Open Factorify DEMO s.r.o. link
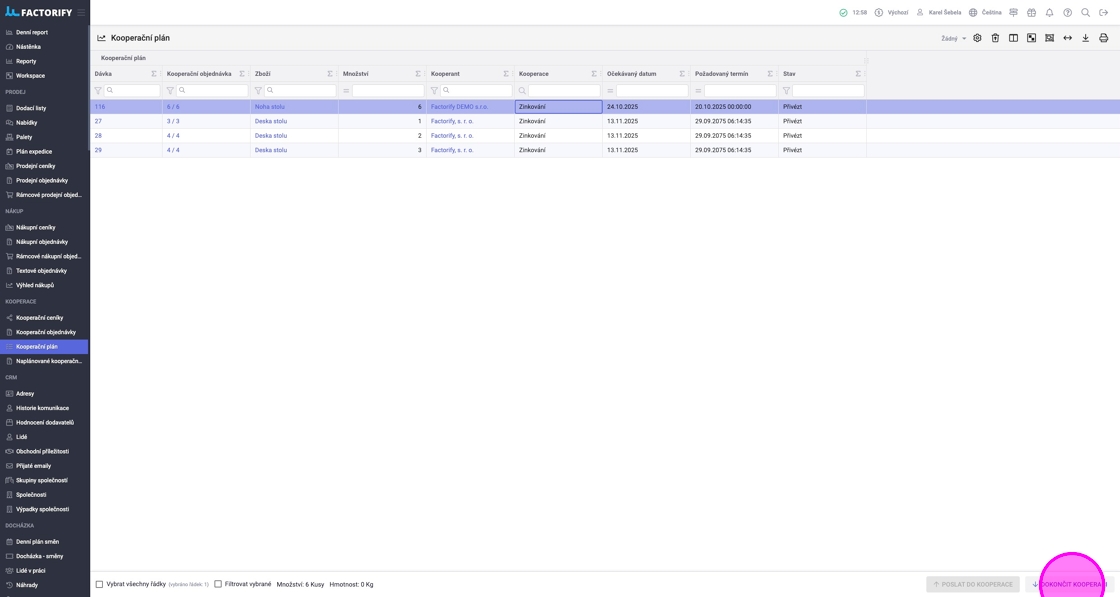Image resolution: width=1120 pixels, height=597 pixels. point(459,106)
